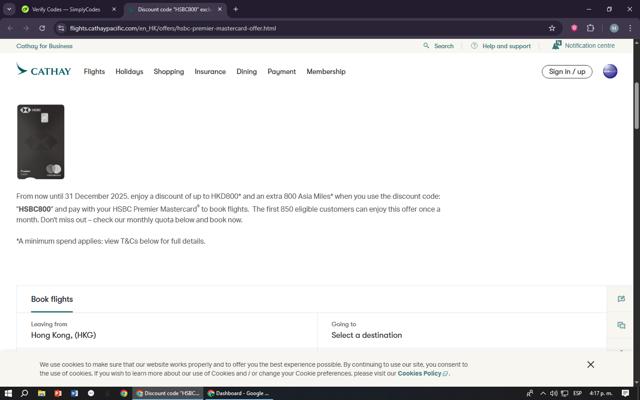
Task: Click the pink shield extension icon
Action: pyautogui.click(x=574, y=28)
